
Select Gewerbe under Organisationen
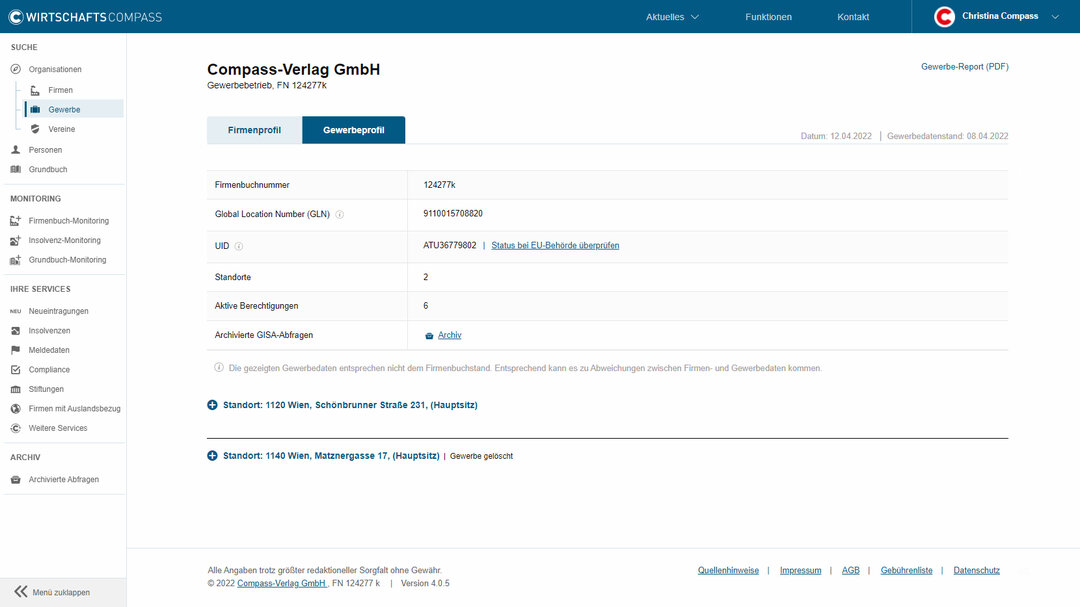(64, 110)
